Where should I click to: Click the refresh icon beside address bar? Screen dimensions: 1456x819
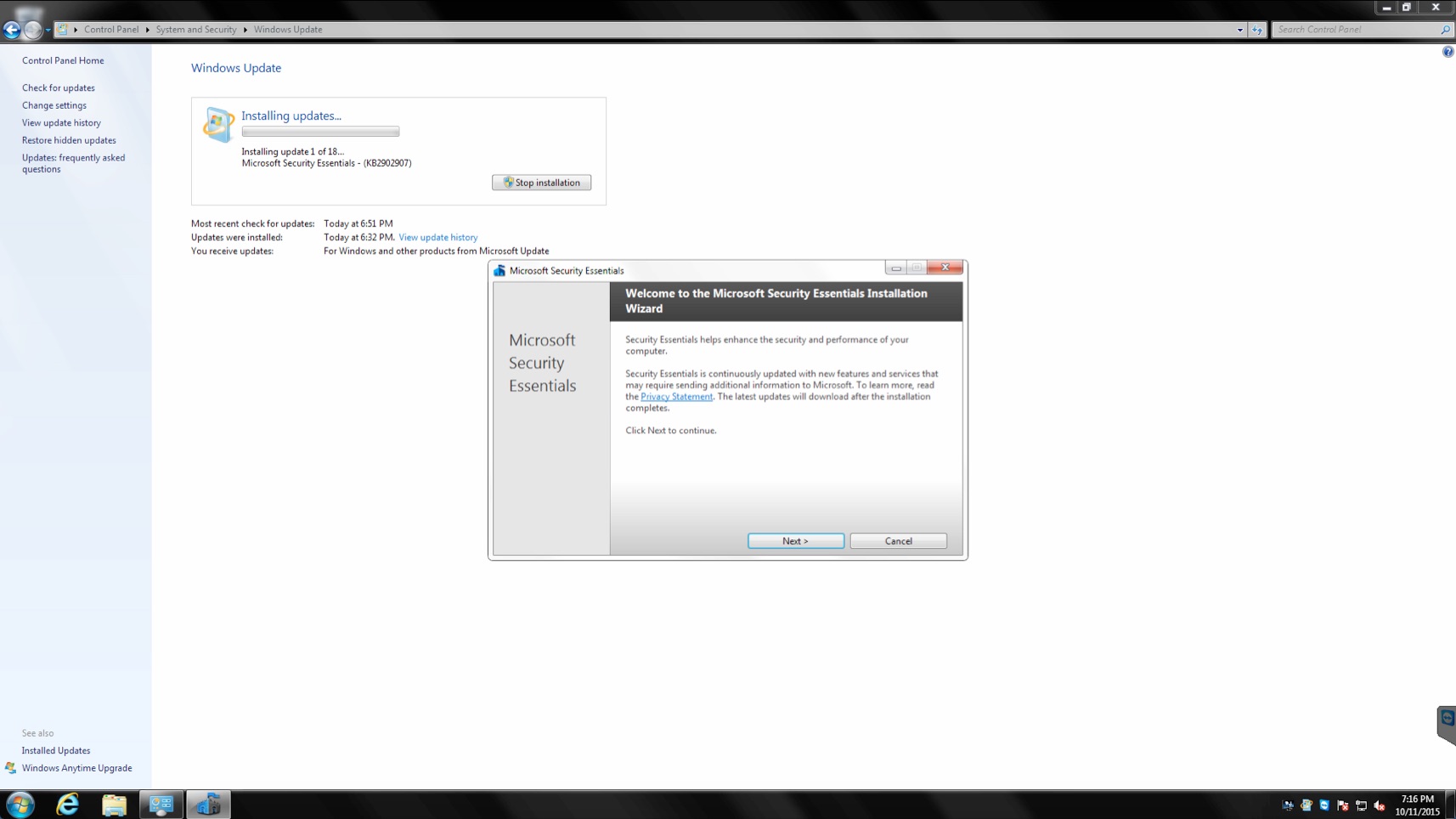tap(1257, 30)
